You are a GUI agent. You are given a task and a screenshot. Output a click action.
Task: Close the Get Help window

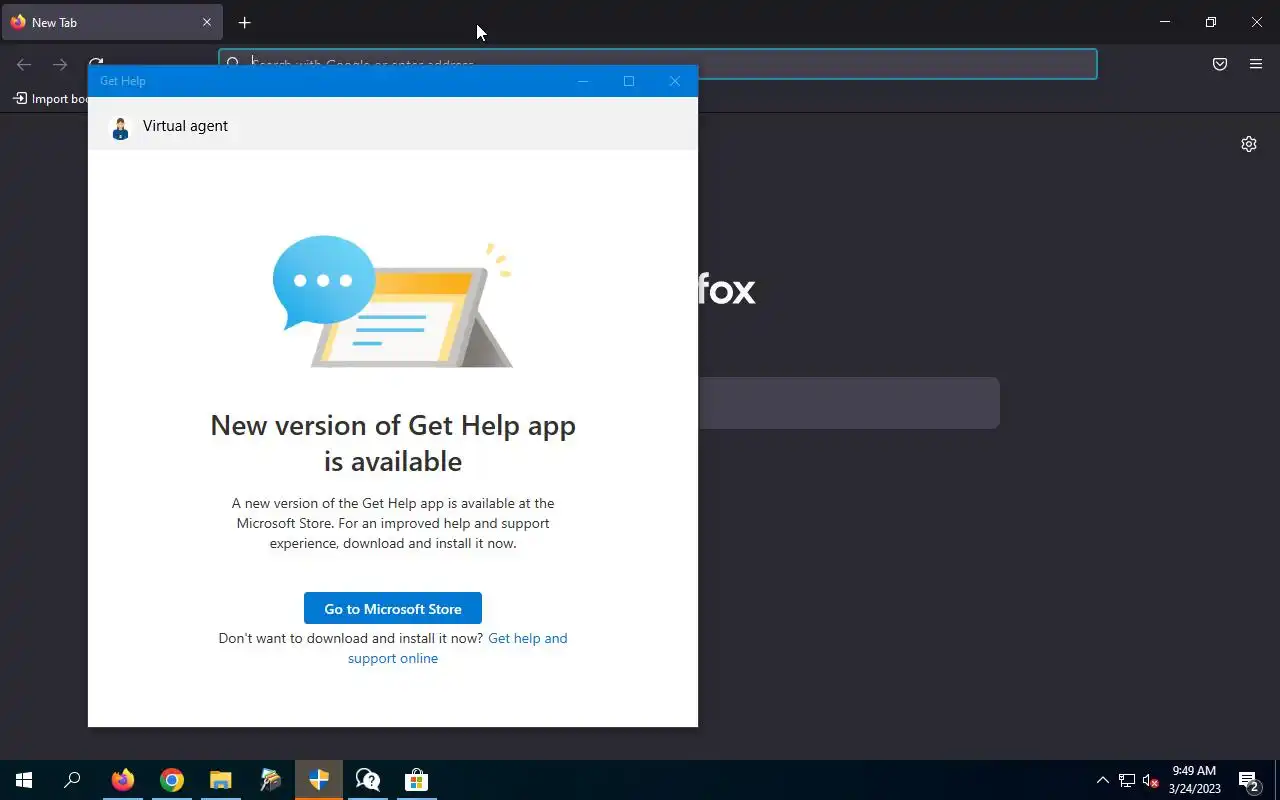point(675,81)
